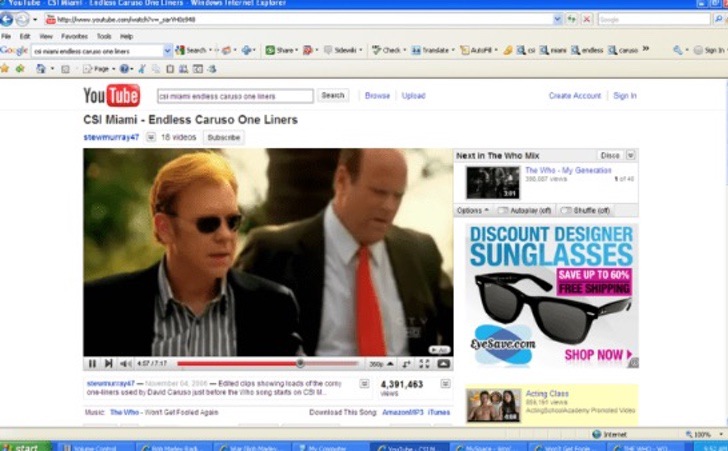728x451 pixels.
Task: Expand the channel info arrow beside stewmurray47
Action: pyautogui.click(x=151, y=137)
